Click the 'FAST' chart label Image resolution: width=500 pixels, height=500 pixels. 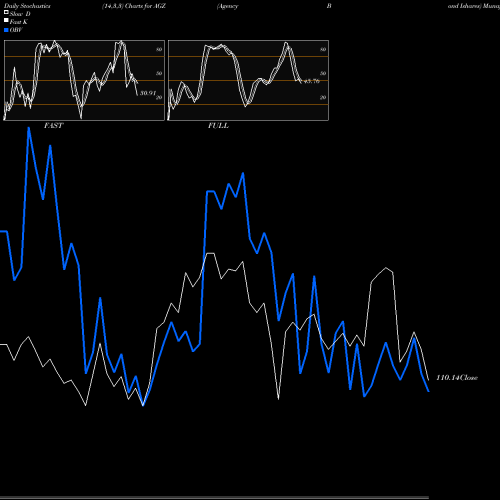click(53, 126)
